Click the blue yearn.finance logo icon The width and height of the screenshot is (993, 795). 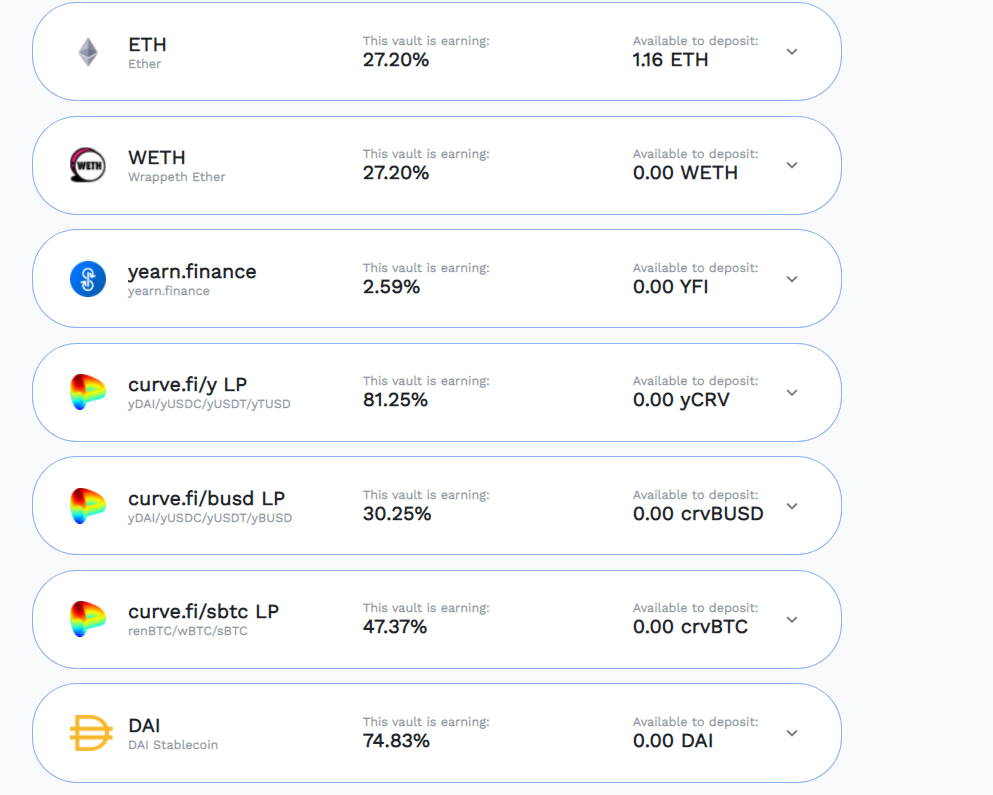[x=88, y=279]
